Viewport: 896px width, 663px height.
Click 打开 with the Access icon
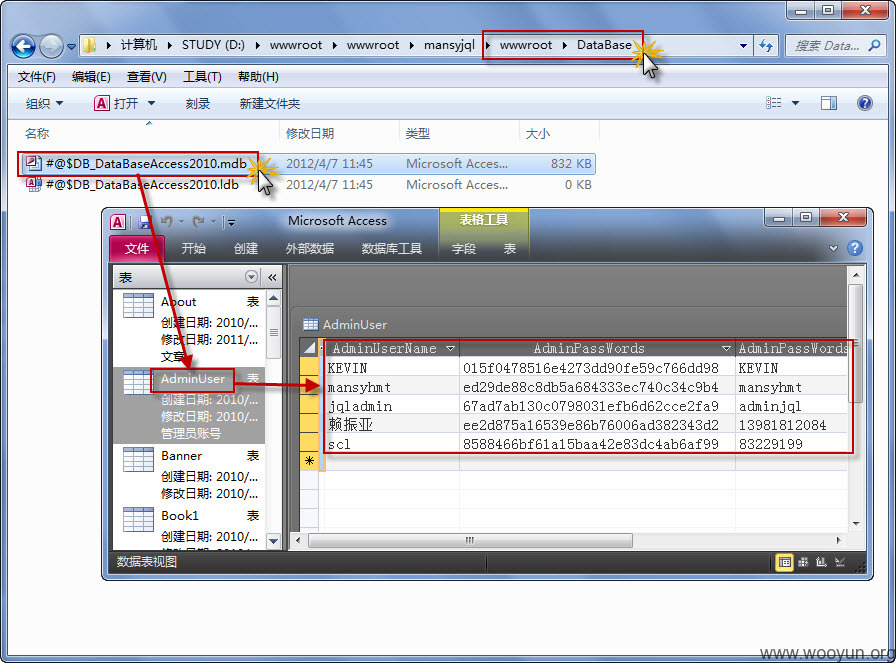[x=117, y=103]
